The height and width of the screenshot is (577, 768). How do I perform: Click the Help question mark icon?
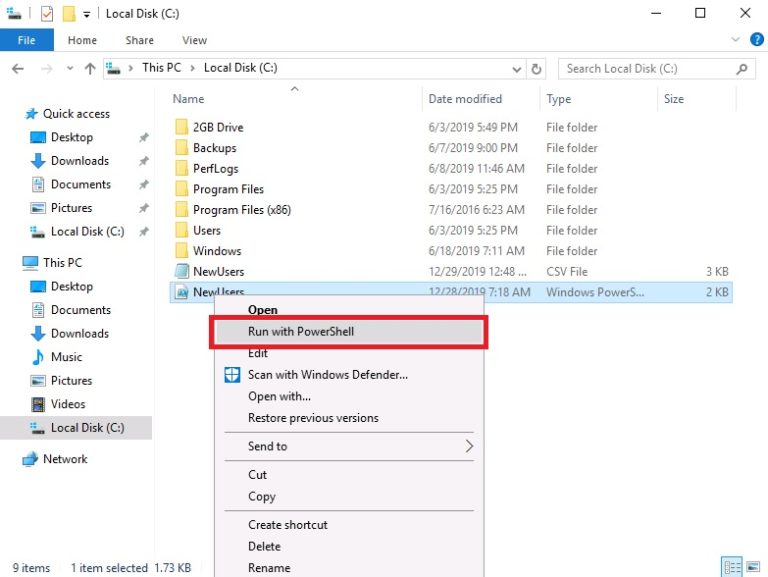pos(757,40)
